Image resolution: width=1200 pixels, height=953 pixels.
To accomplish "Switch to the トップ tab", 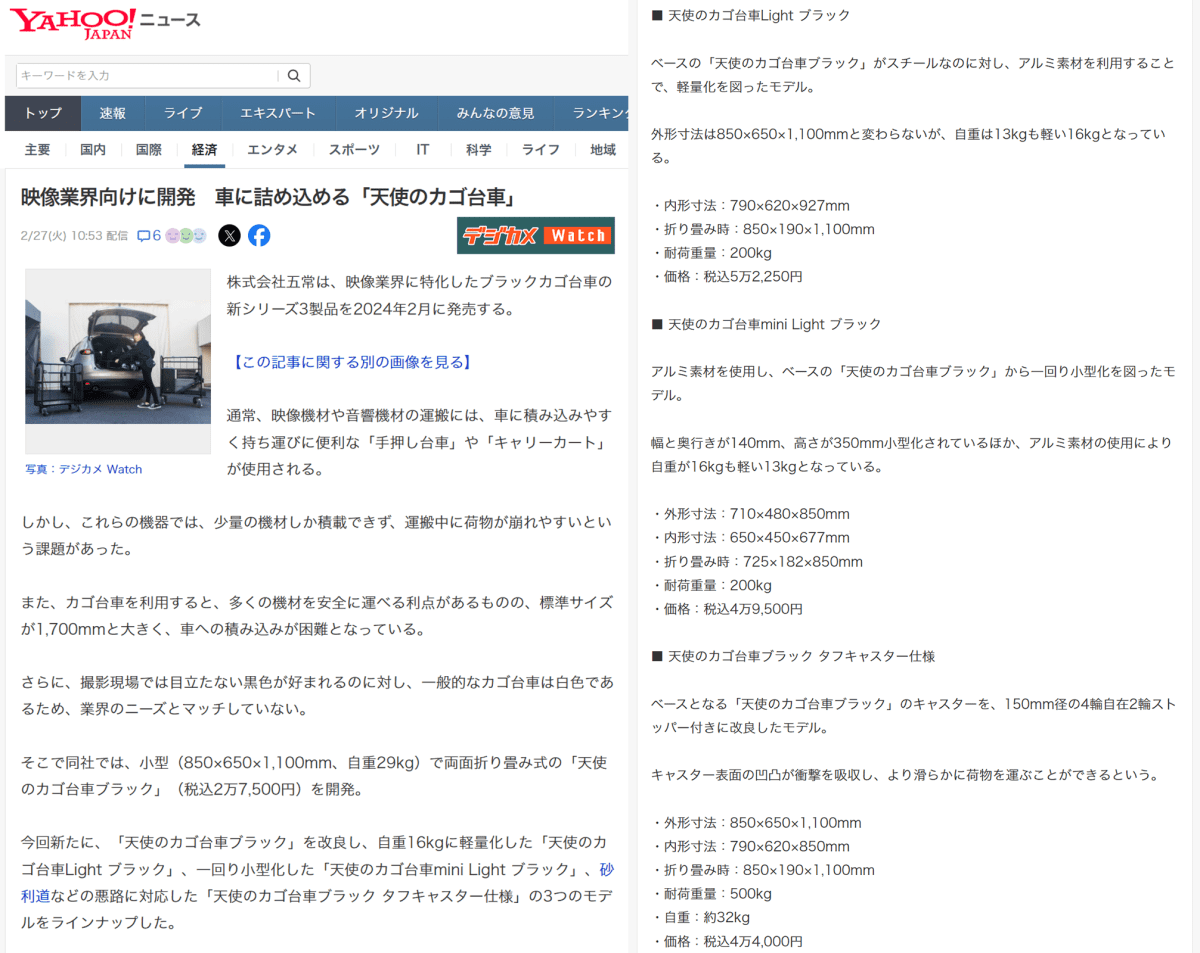I will pos(43,114).
